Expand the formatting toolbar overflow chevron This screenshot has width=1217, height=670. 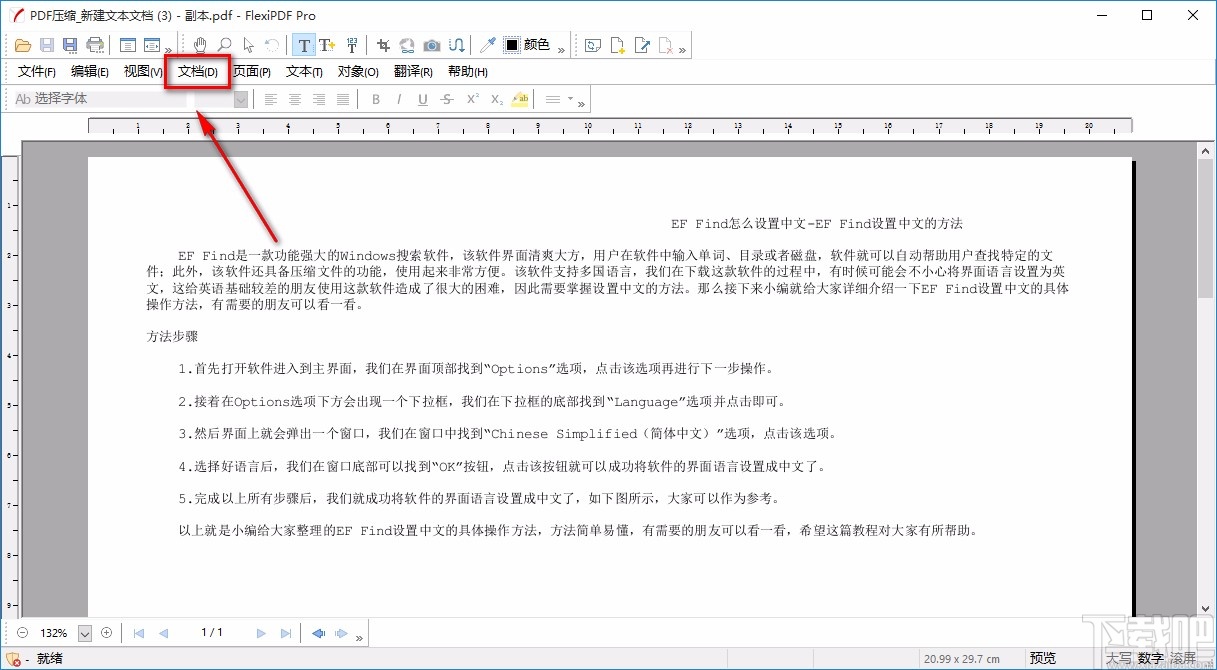(581, 102)
